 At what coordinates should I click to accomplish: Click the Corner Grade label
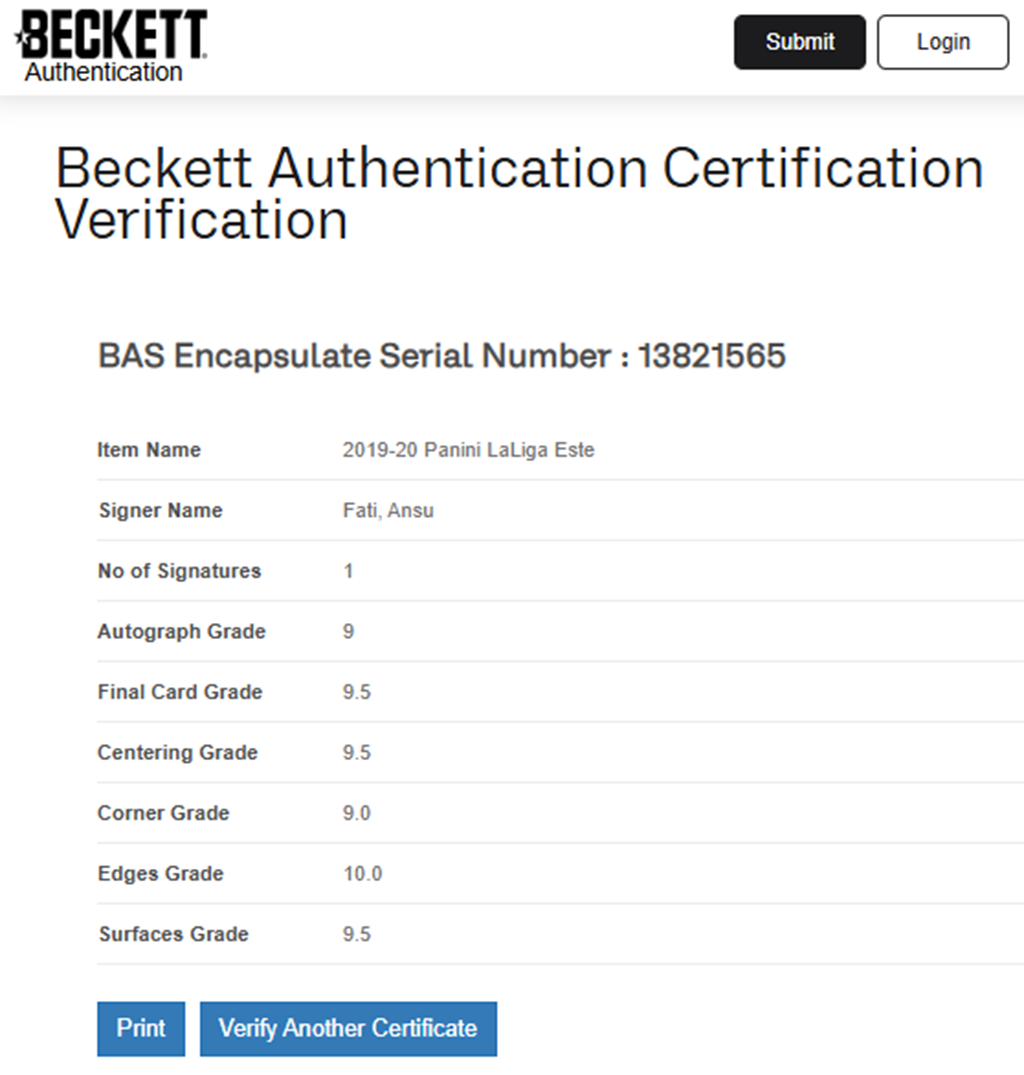point(163,813)
